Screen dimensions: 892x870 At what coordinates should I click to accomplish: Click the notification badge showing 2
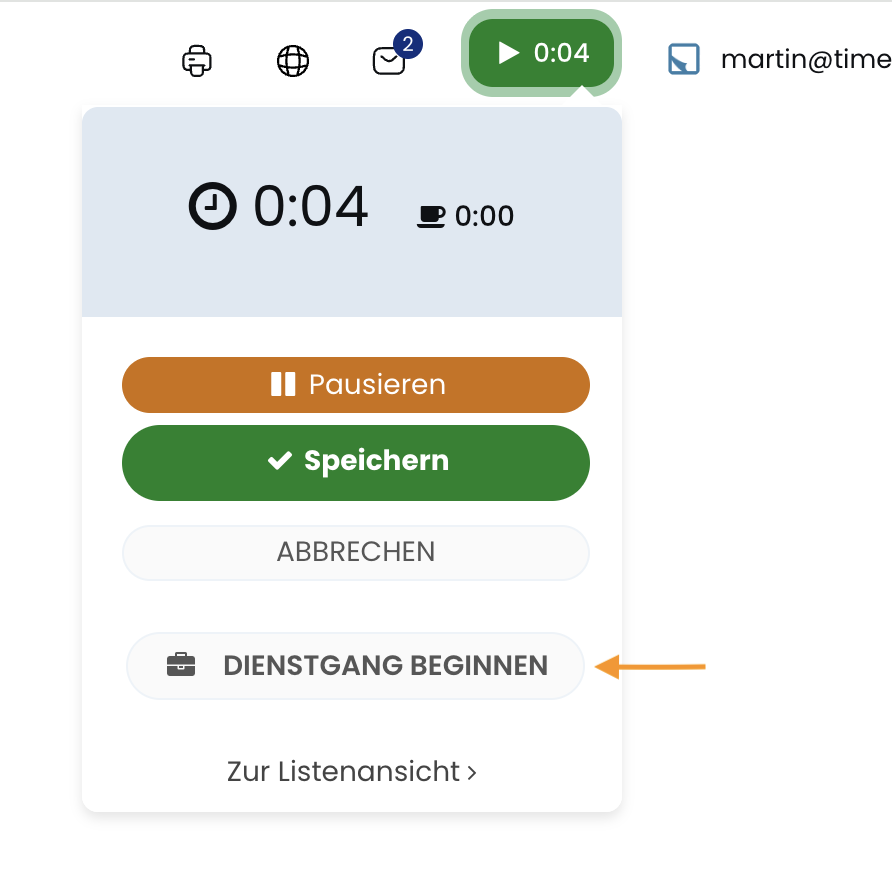point(408,44)
